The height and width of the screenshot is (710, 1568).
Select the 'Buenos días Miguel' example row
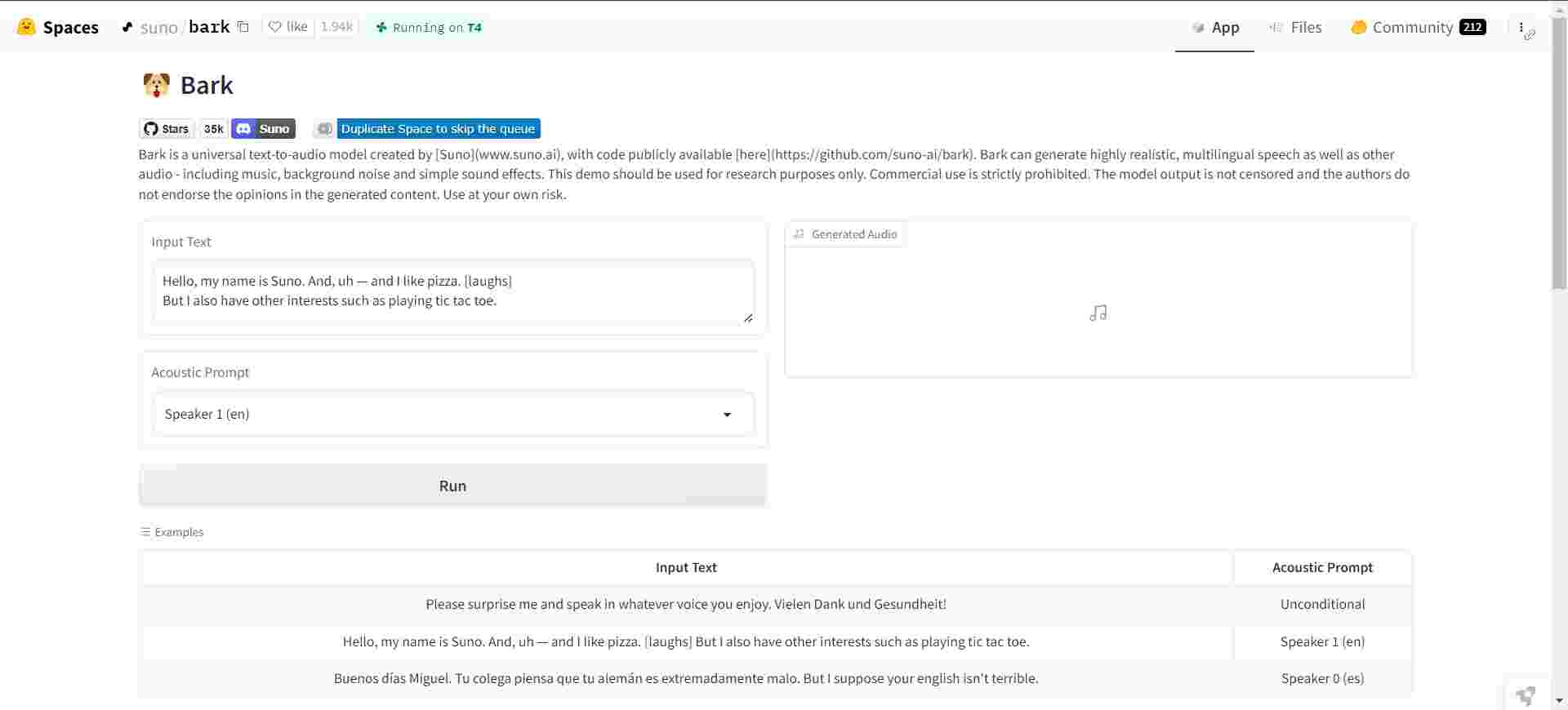tap(686, 678)
